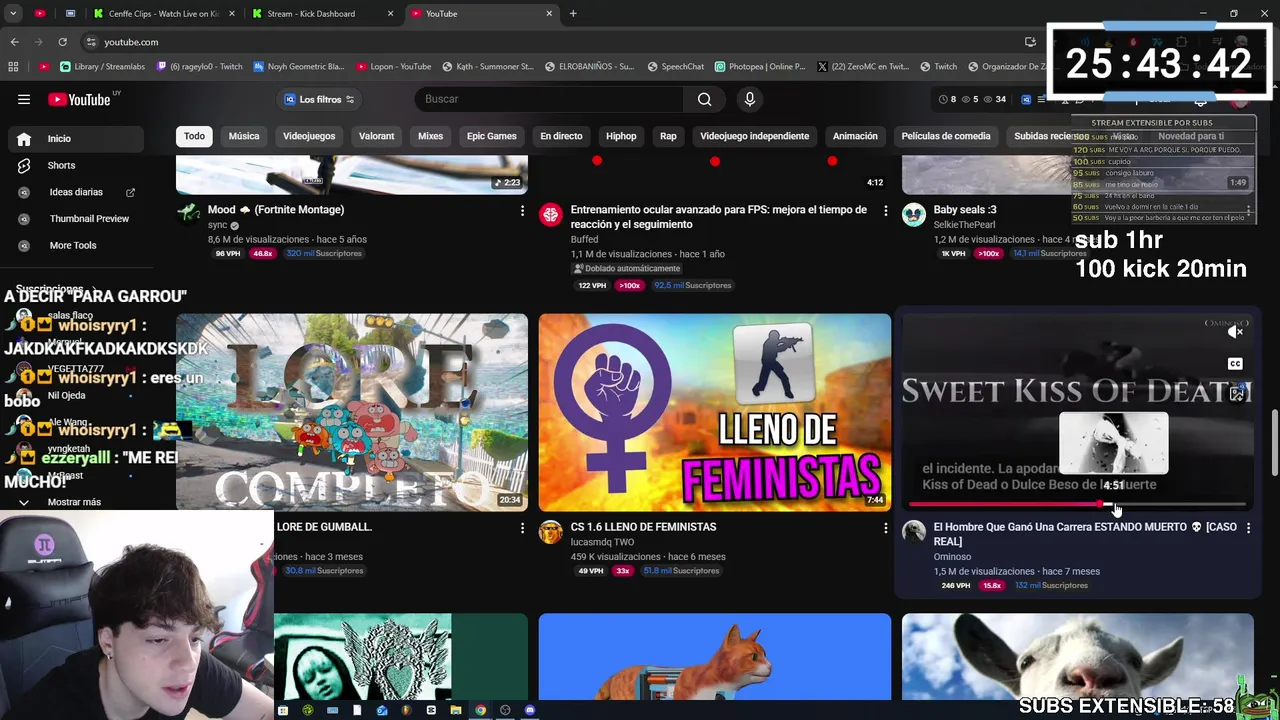
Task: Unmute the Sweet Kiss of Death preview
Action: [1236, 331]
